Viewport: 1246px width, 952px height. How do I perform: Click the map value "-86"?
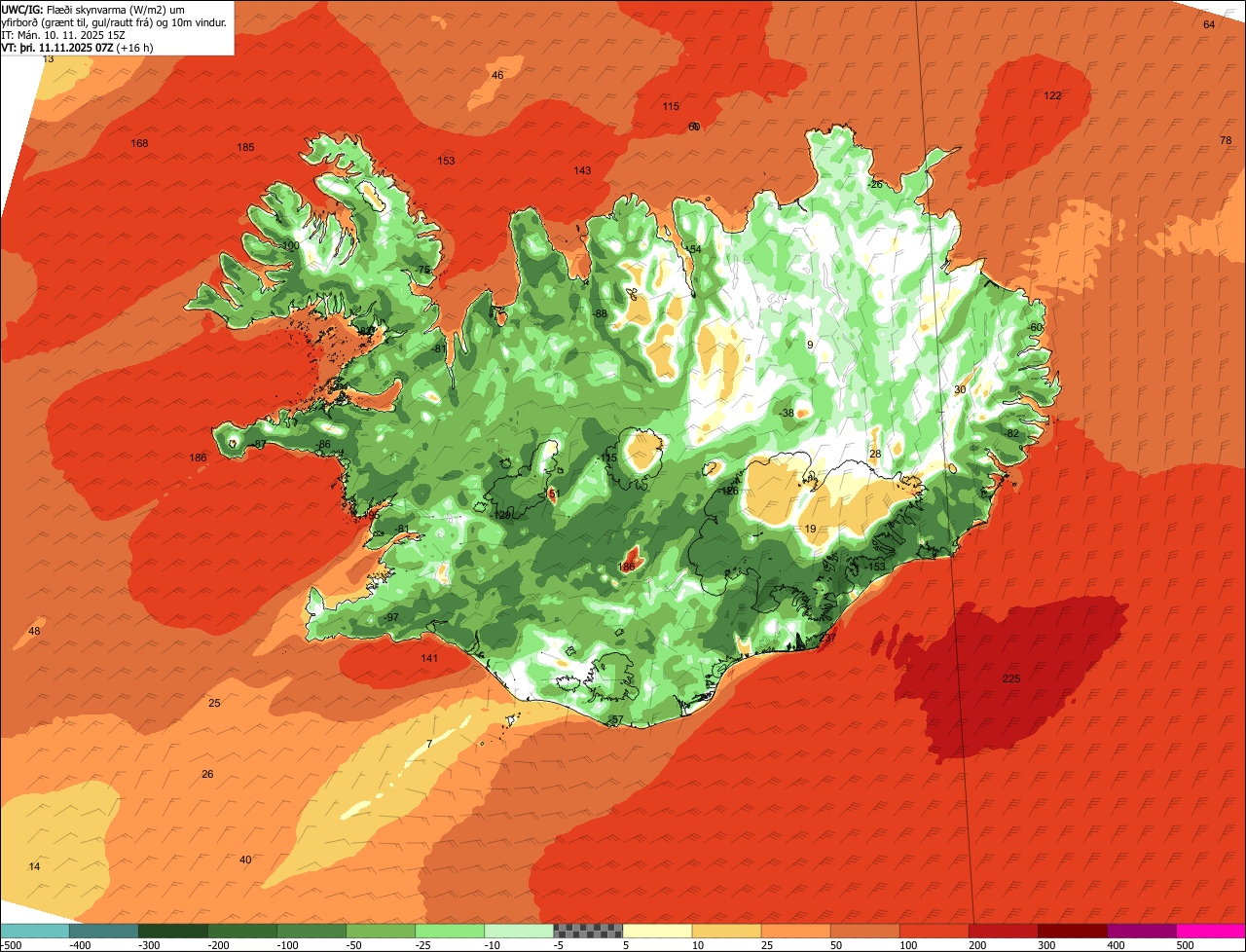tap(322, 445)
